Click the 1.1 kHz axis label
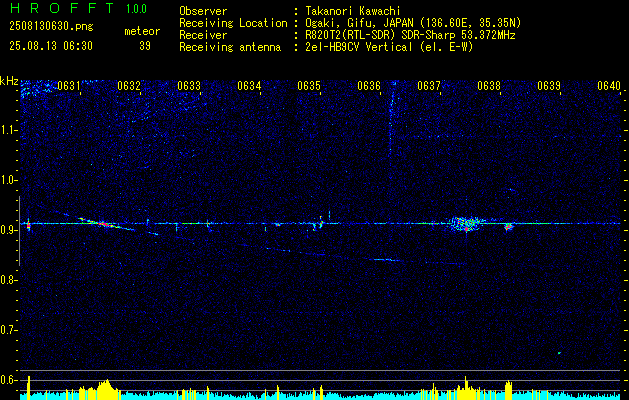629x400 pixels. coord(9,130)
